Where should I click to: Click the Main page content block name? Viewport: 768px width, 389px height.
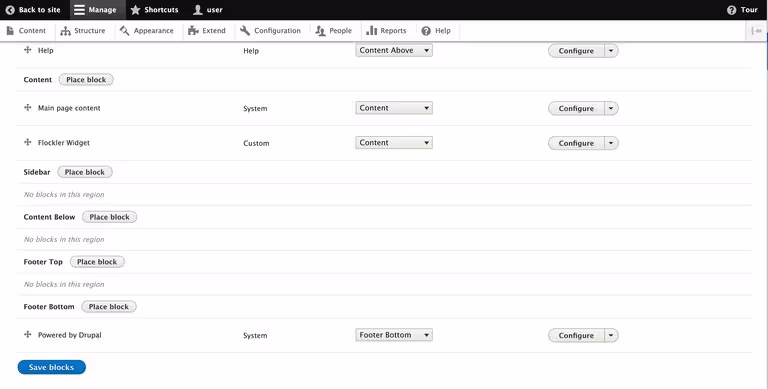[x=69, y=108]
